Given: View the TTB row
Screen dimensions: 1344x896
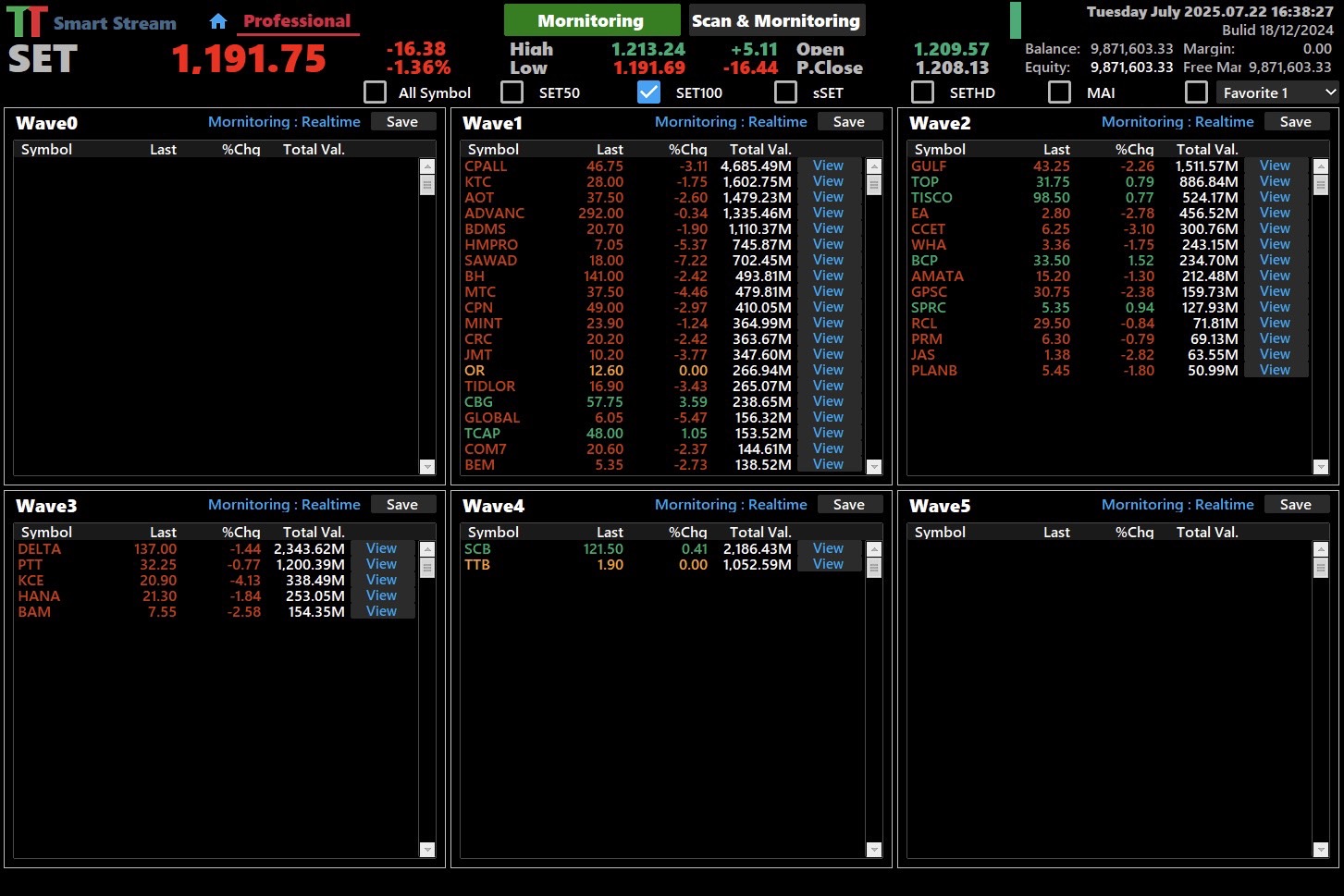Looking at the screenshot, I should (x=829, y=565).
